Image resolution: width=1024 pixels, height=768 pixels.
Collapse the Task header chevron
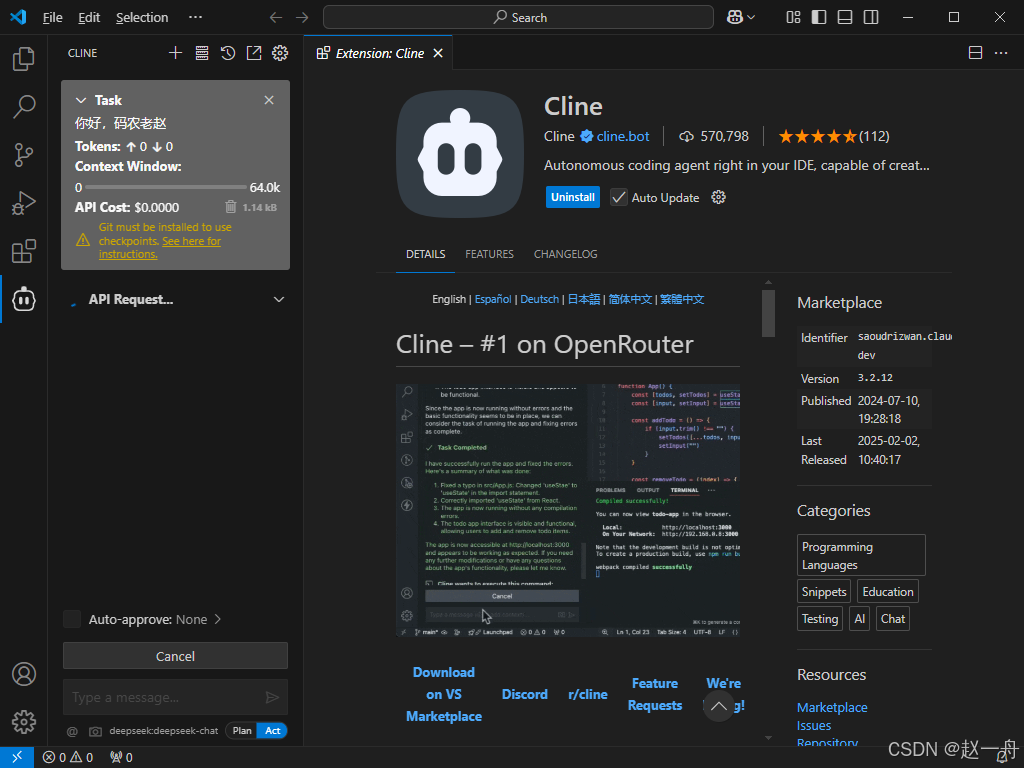click(x=81, y=100)
